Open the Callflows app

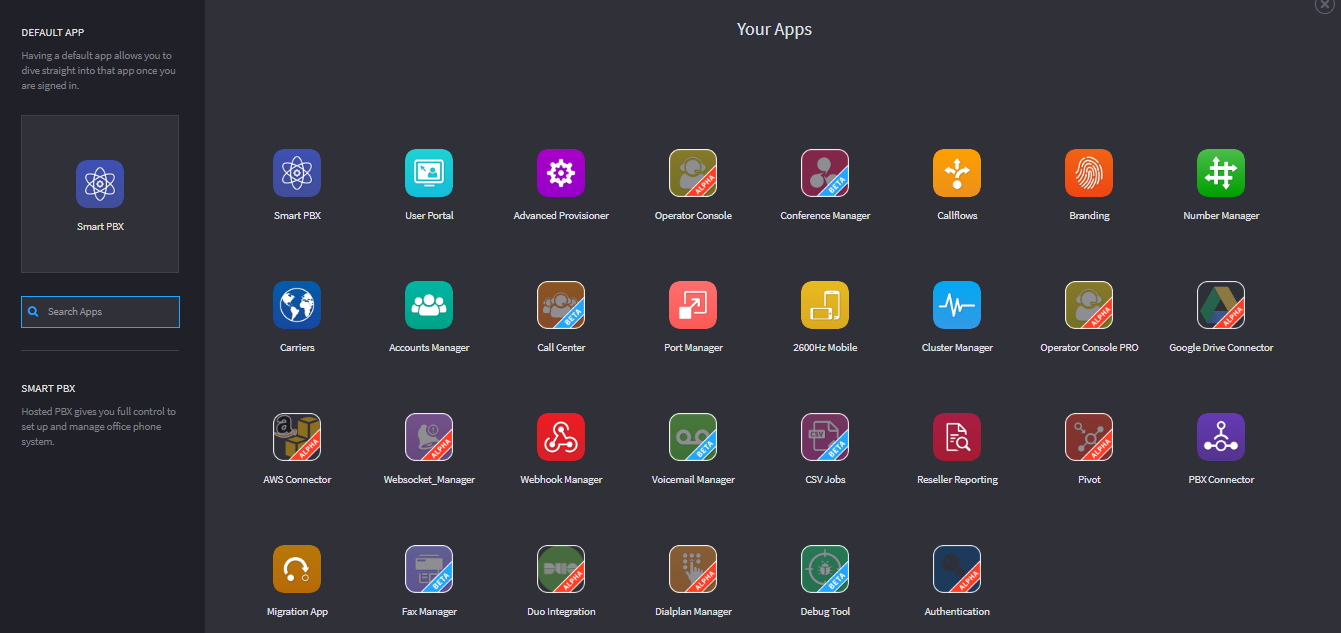pyautogui.click(x=957, y=173)
